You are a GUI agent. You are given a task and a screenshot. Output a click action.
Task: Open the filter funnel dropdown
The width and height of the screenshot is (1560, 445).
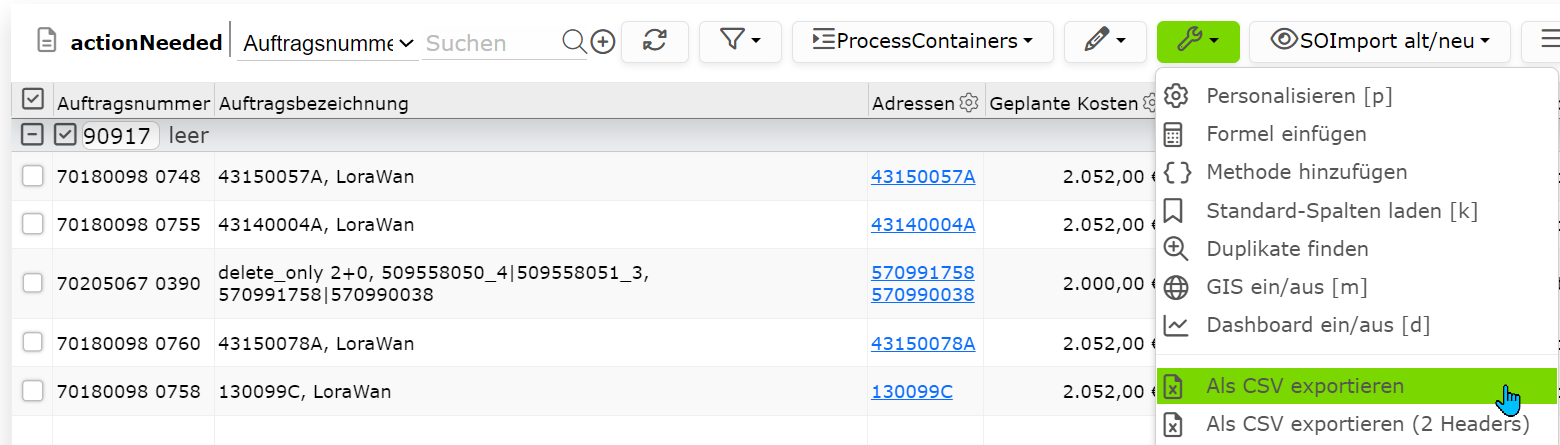pyautogui.click(x=741, y=41)
